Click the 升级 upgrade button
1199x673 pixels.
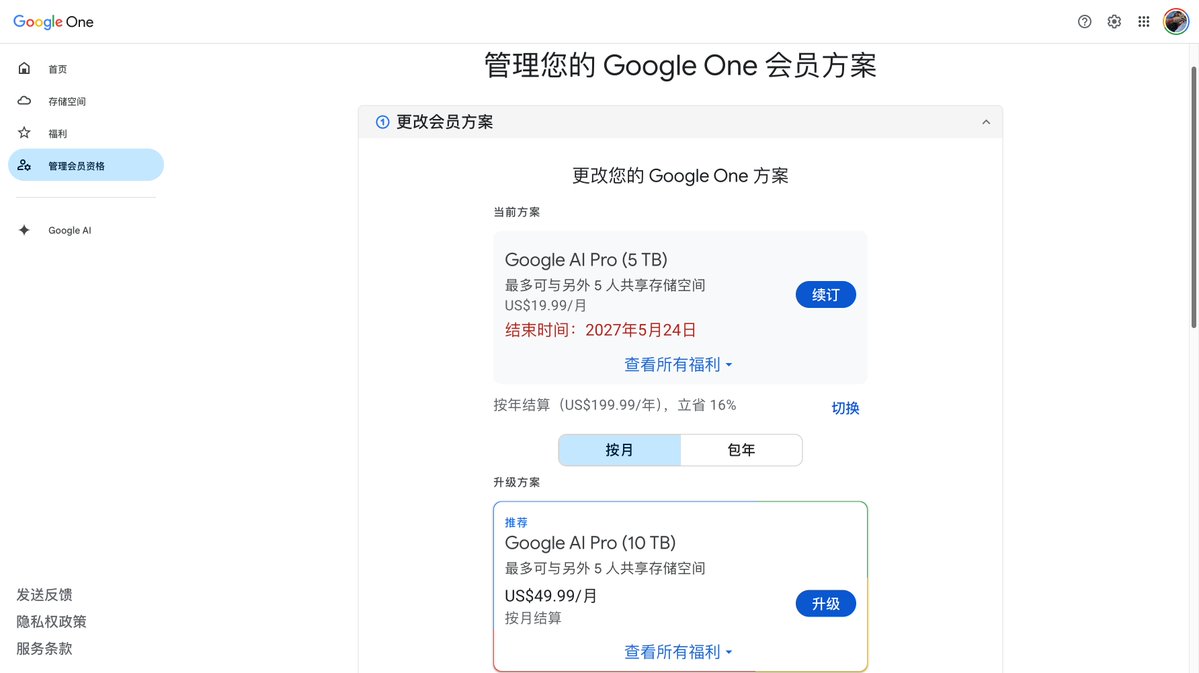pos(825,604)
